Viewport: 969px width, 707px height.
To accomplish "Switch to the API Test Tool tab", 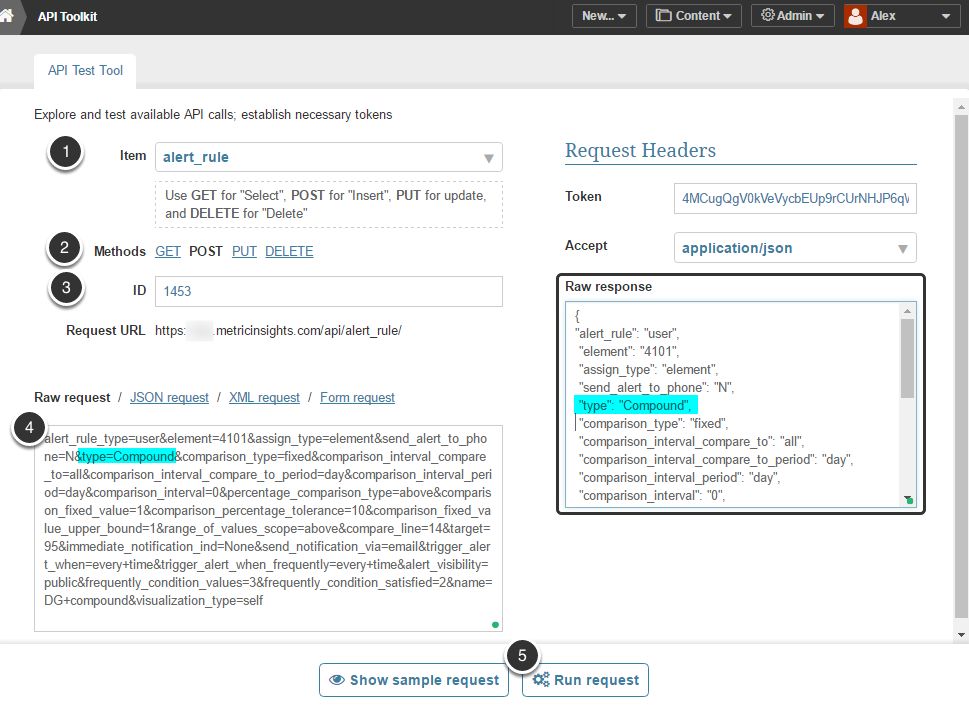I will (85, 71).
